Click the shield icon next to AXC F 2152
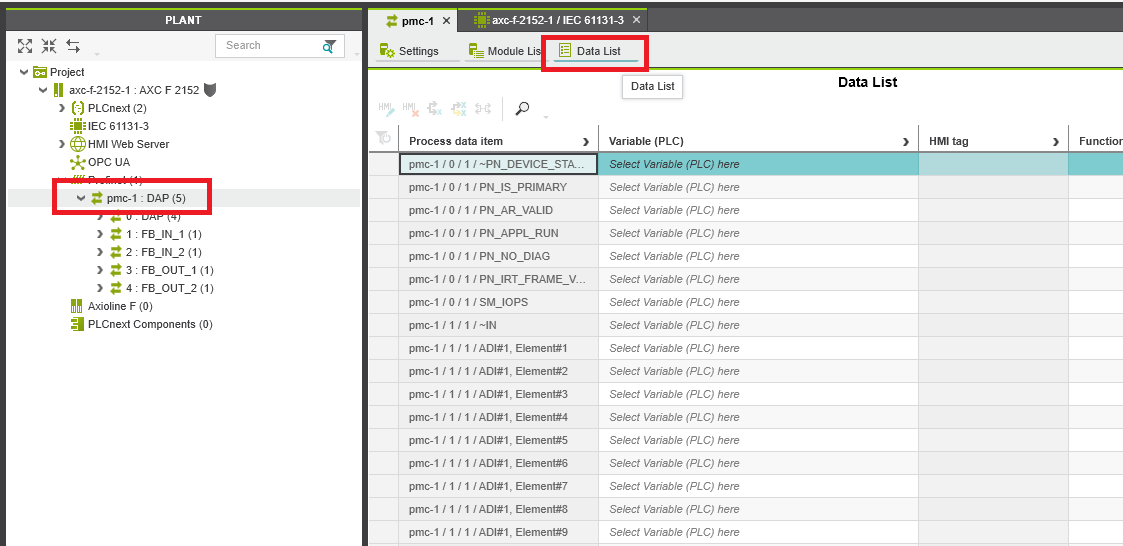The width and height of the screenshot is (1123, 546). click(210, 90)
